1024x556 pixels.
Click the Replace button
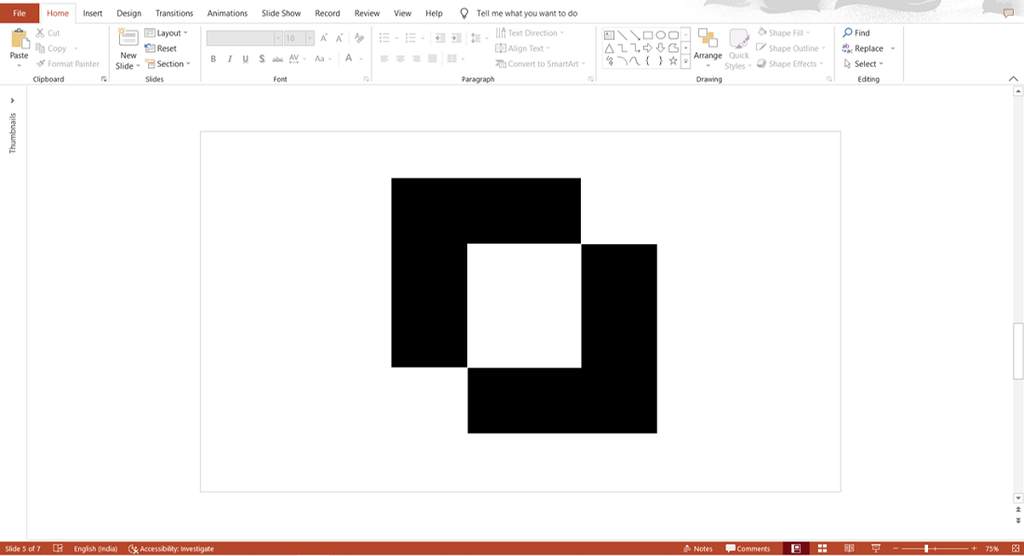863,48
